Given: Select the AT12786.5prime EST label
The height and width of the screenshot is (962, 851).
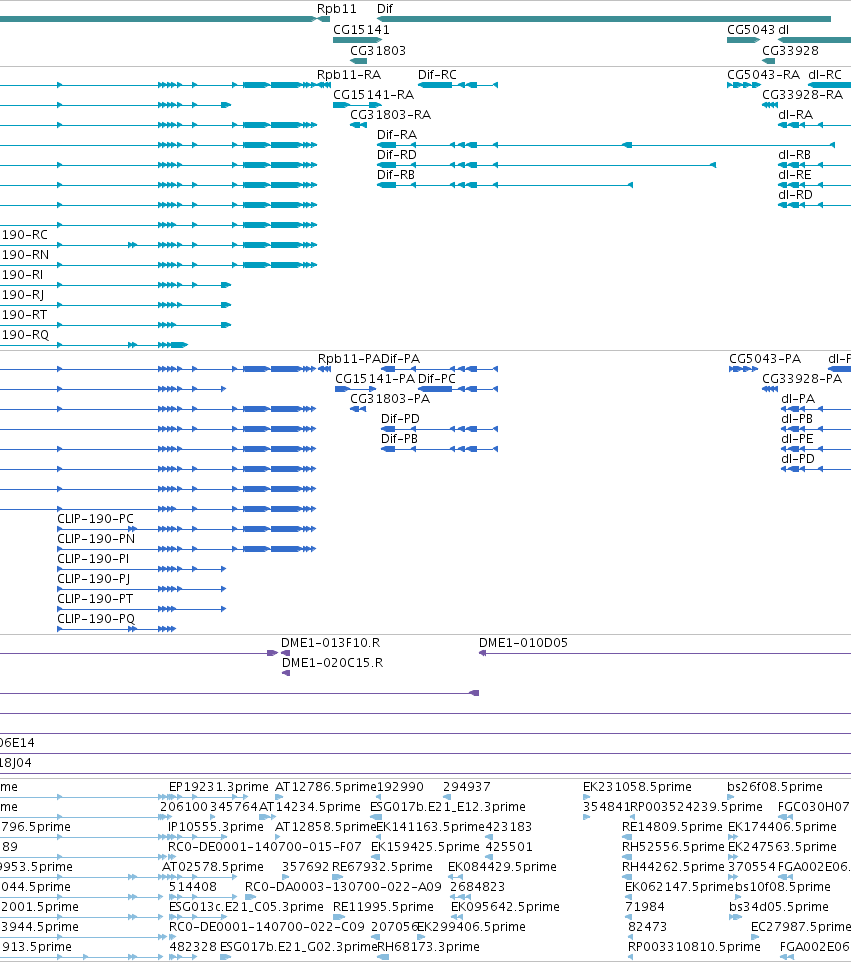Looking at the screenshot, I should 325,787.
